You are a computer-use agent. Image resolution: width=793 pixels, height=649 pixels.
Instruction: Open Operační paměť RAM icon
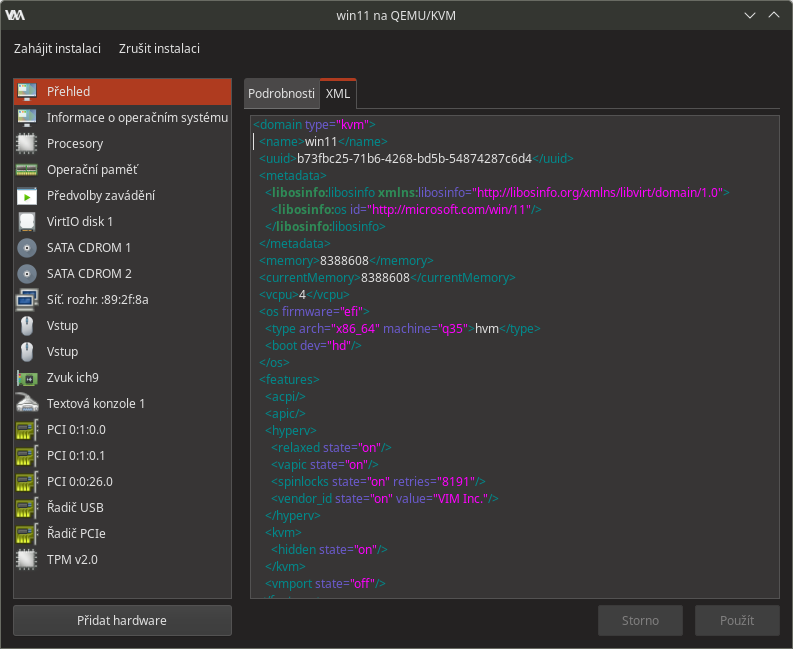(x=27, y=169)
